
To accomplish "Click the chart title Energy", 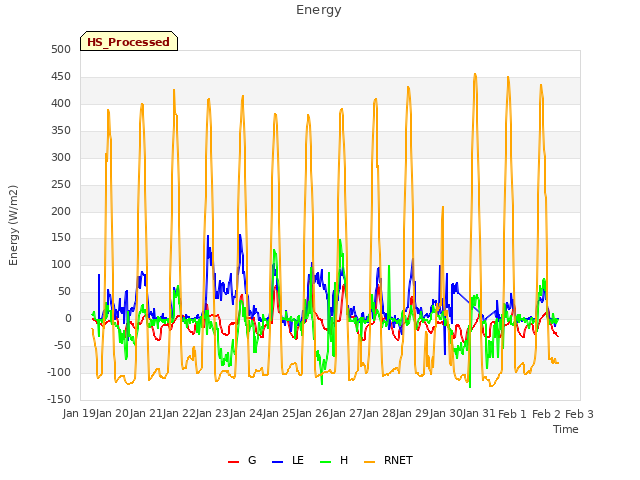I will [319, 10].
